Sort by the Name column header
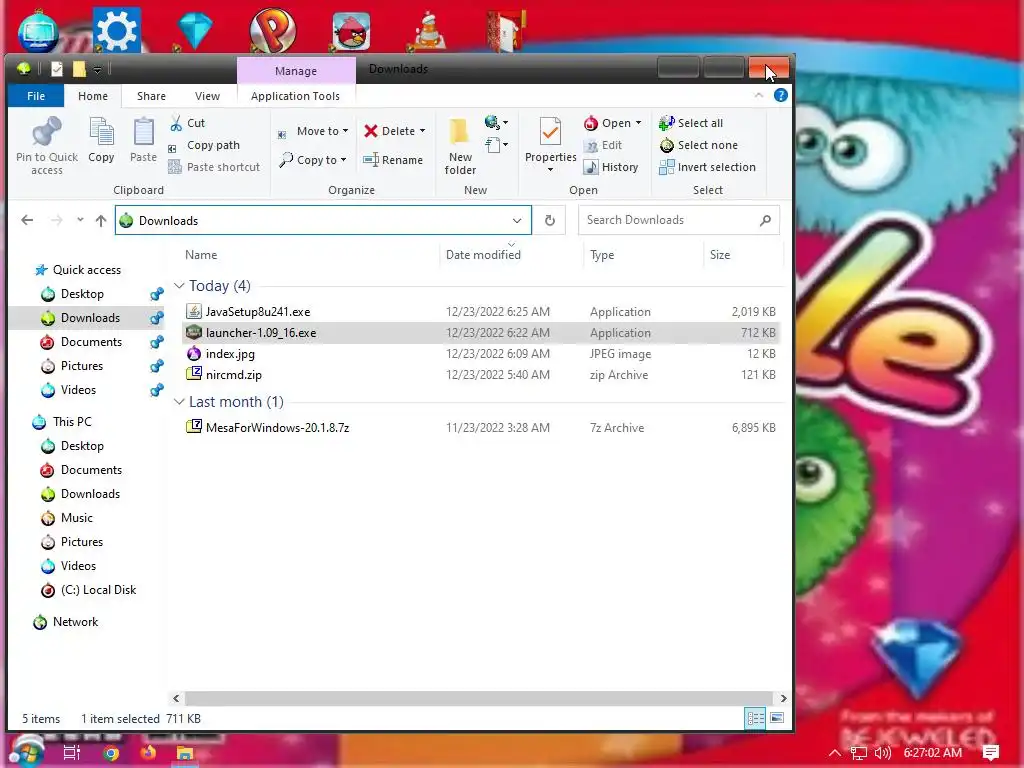This screenshot has width=1024, height=768. (201, 255)
